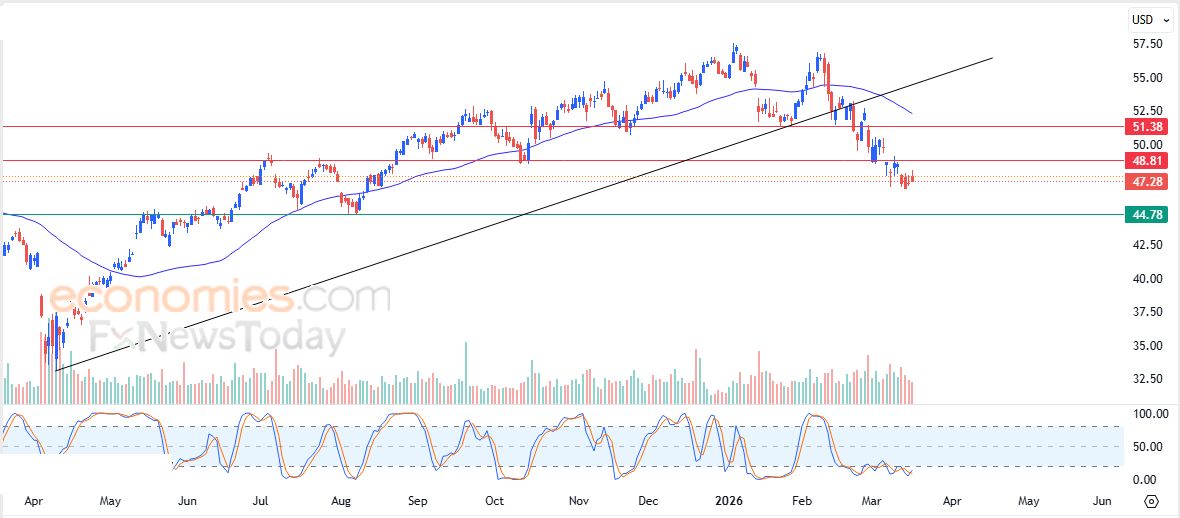Click the Sep label on time axis
The height and width of the screenshot is (518, 1180).
pyautogui.click(x=418, y=500)
